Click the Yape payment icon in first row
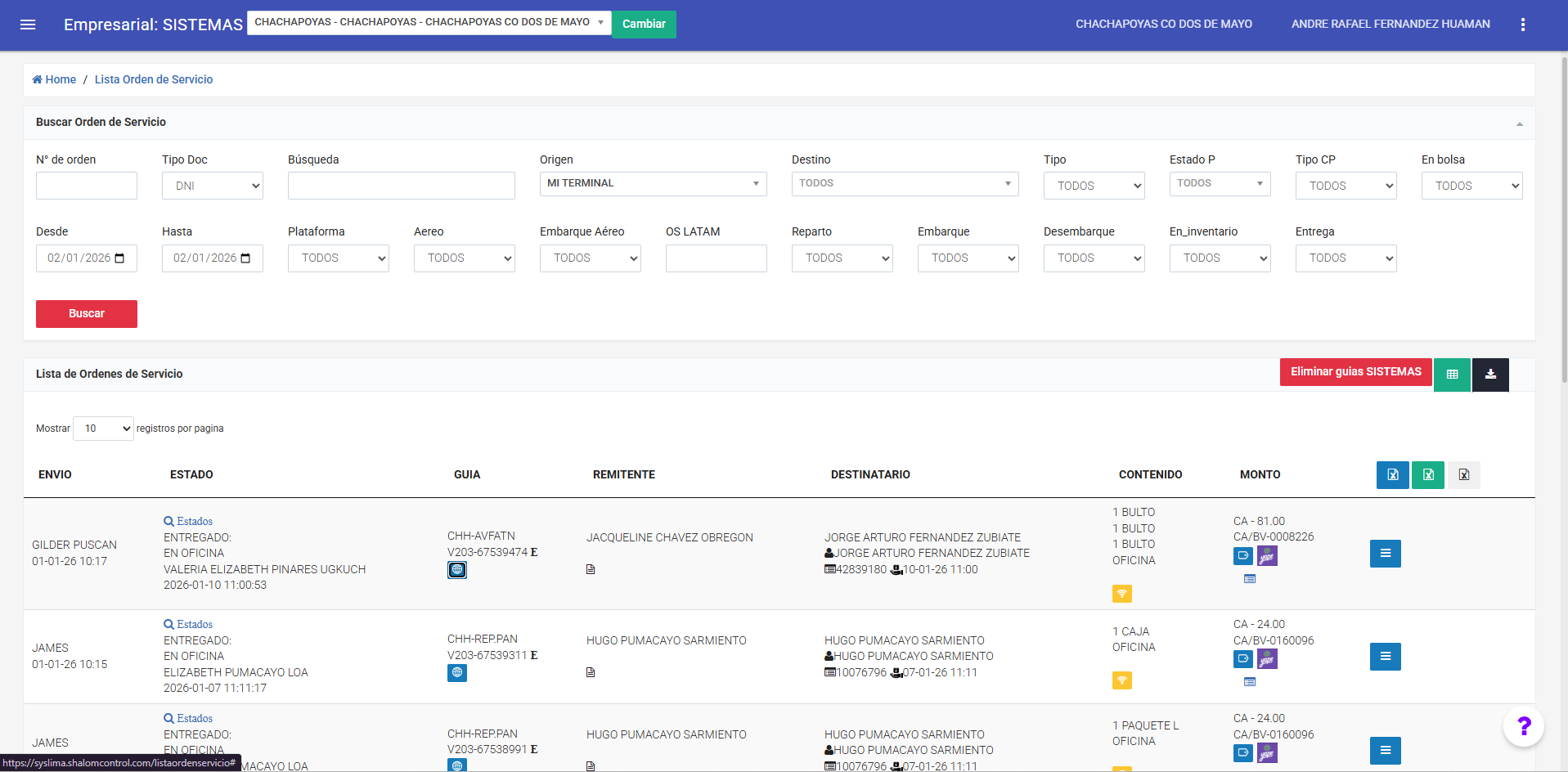This screenshot has height=772, width=1568. coord(1267,556)
